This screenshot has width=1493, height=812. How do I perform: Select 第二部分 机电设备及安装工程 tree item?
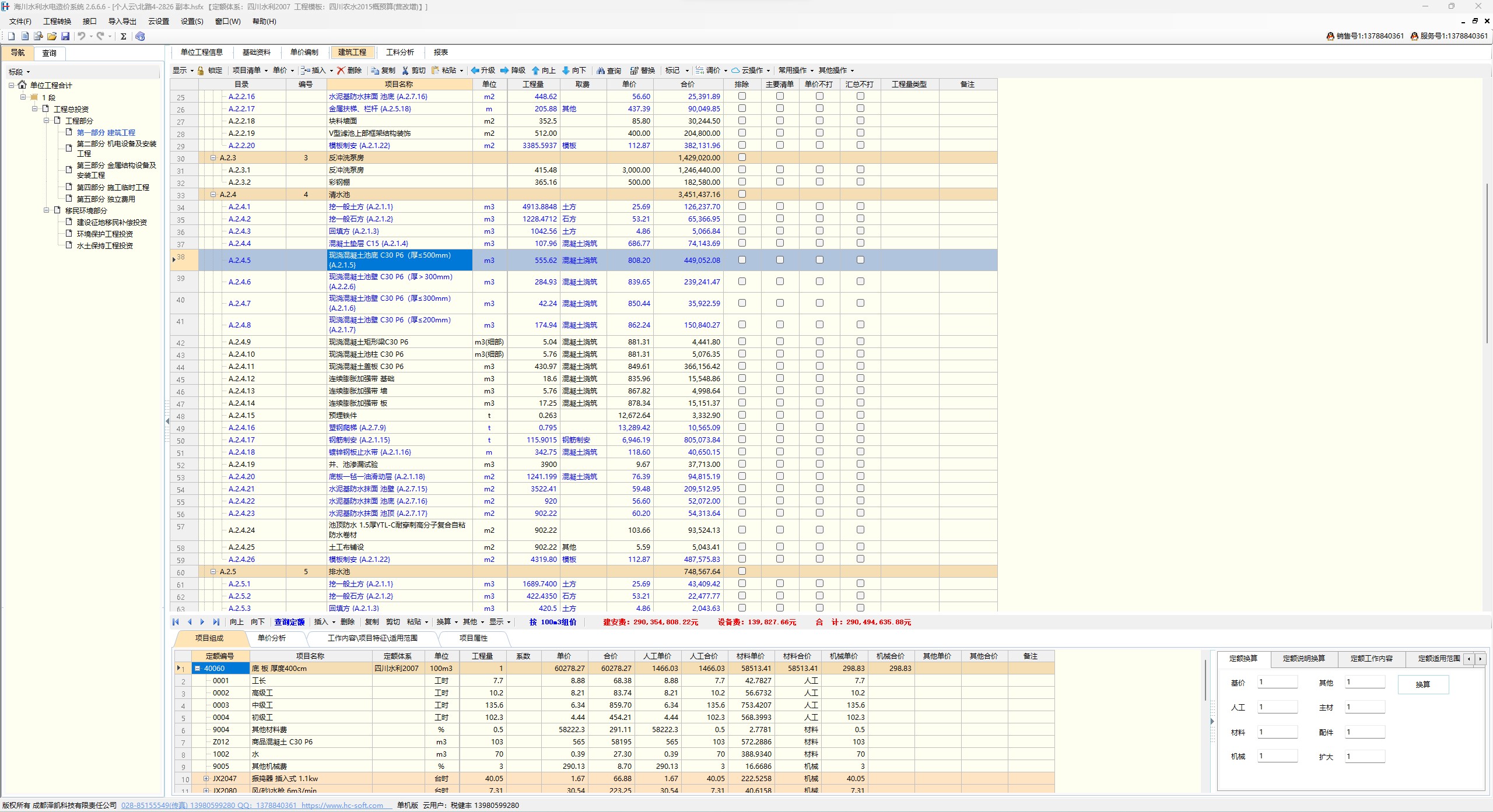pos(117,149)
